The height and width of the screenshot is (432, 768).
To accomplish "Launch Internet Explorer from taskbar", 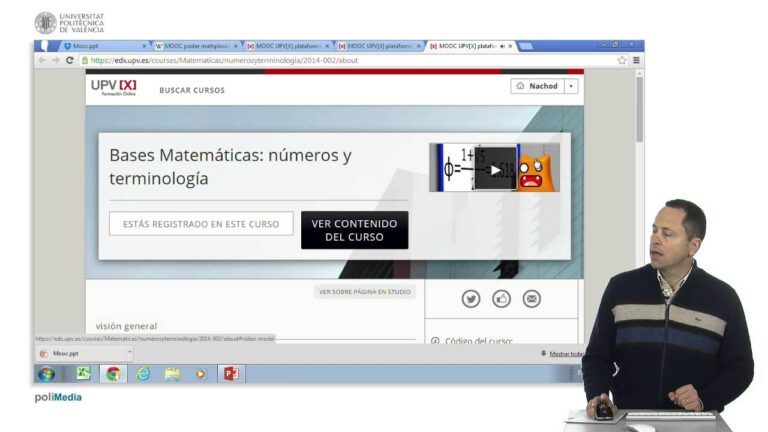I will [143, 374].
